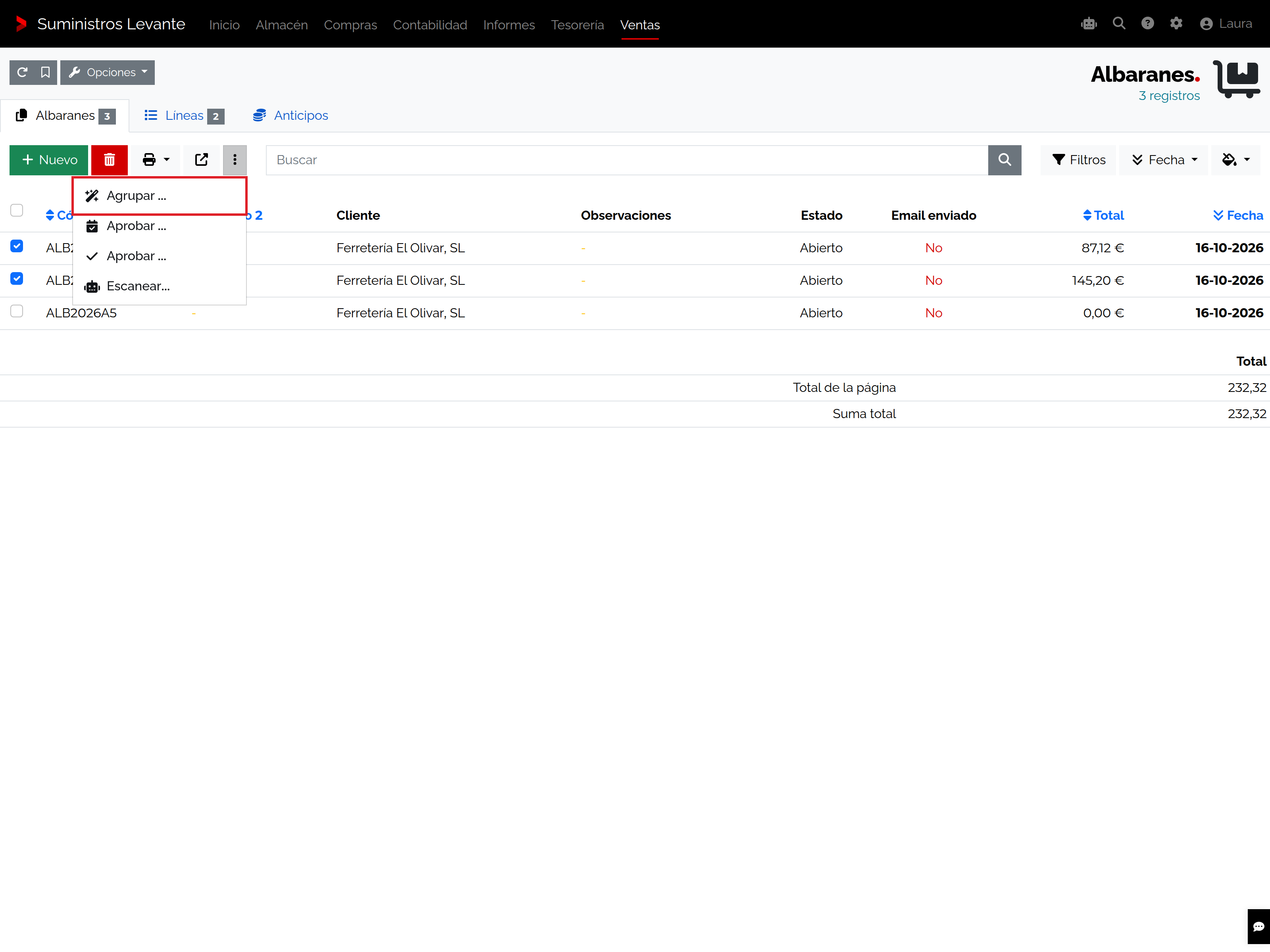The width and height of the screenshot is (1270, 952).
Task: Open the Fecha sort dropdown
Action: (x=1164, y=159)
